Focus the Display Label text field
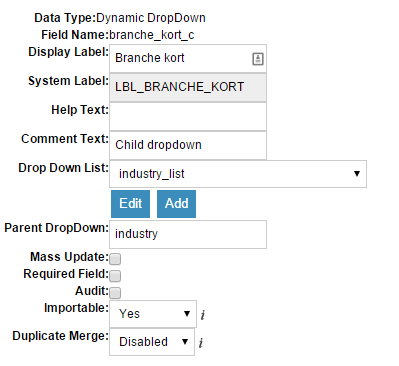Image resolution: width=399 pixels, height=366 pixels. pyautogui.click(x=188, y=59)
